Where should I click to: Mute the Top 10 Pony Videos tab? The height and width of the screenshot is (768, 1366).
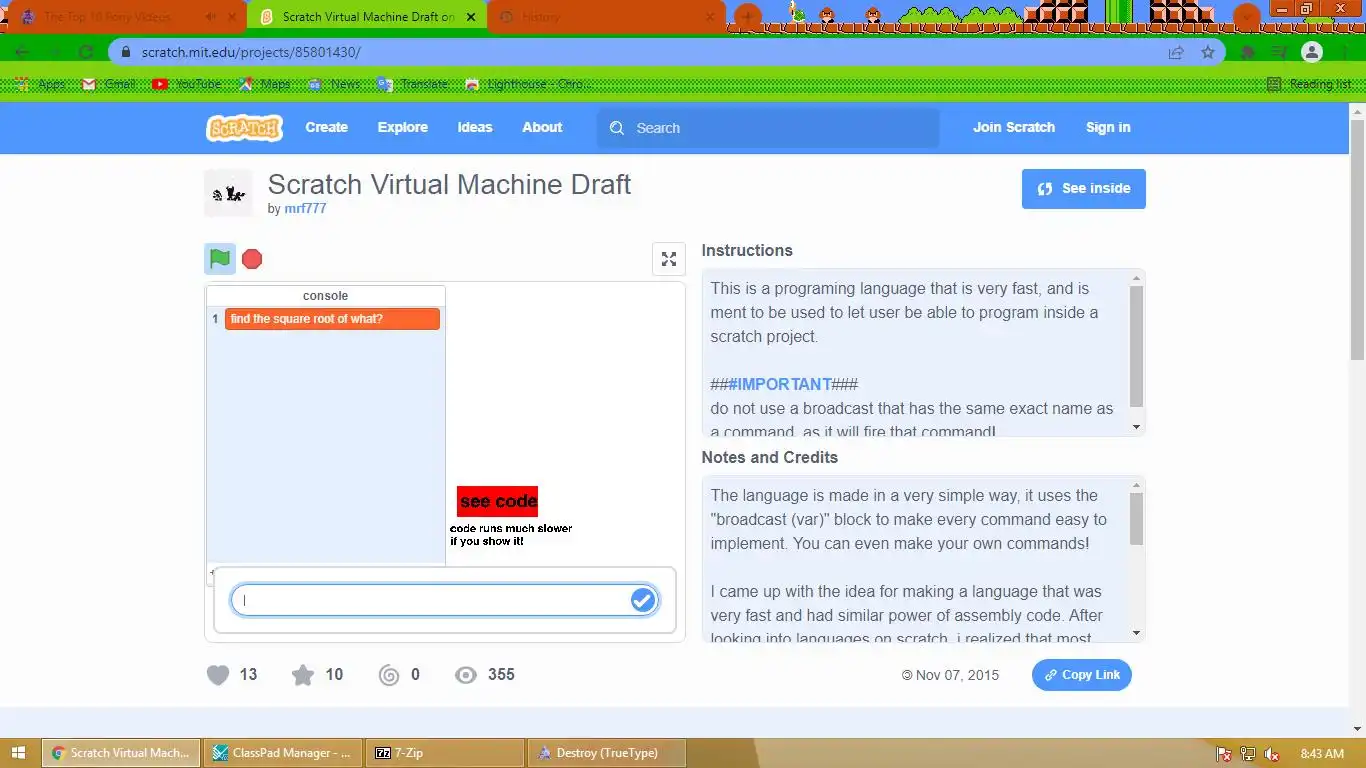coord(210,17)
